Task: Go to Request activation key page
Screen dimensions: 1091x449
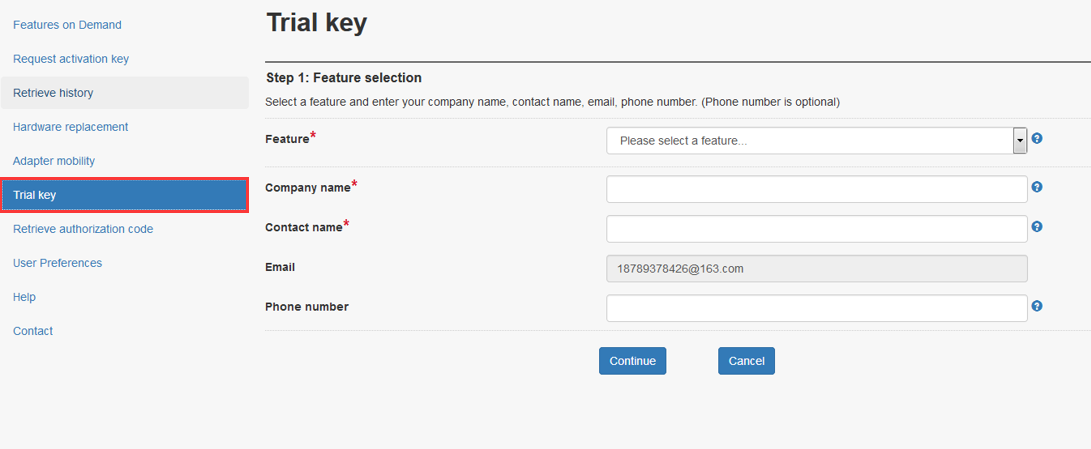Action: pyautogui.click(x=71, y=59)
